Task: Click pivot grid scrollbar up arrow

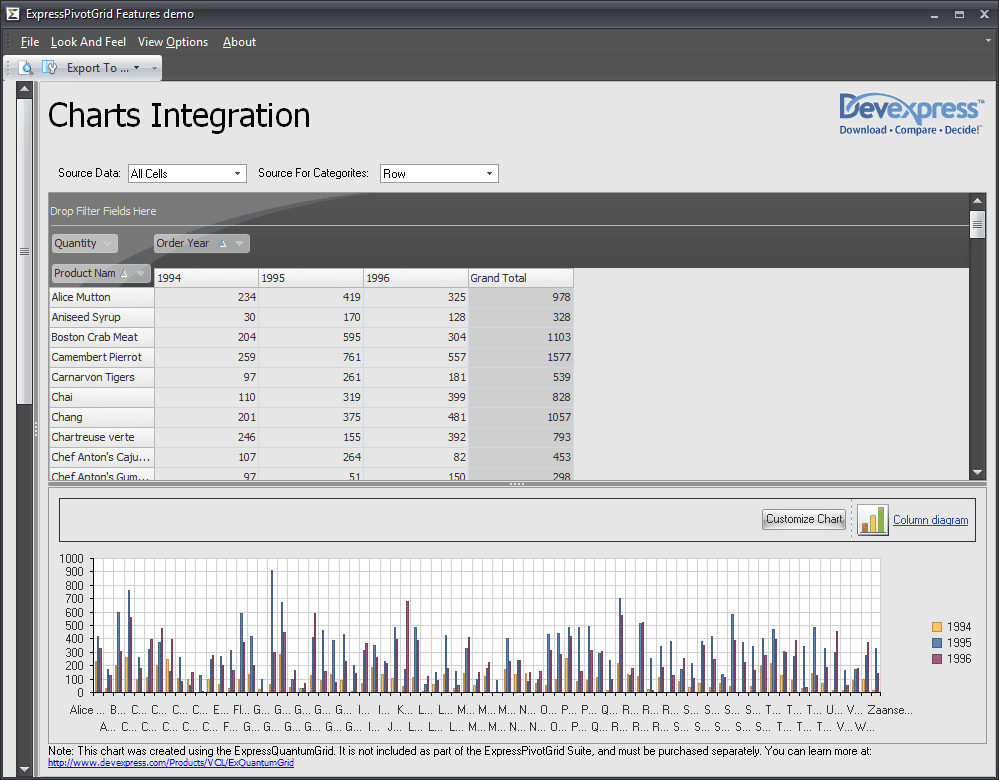Action: pyautogui.click(x=977, y=201)
